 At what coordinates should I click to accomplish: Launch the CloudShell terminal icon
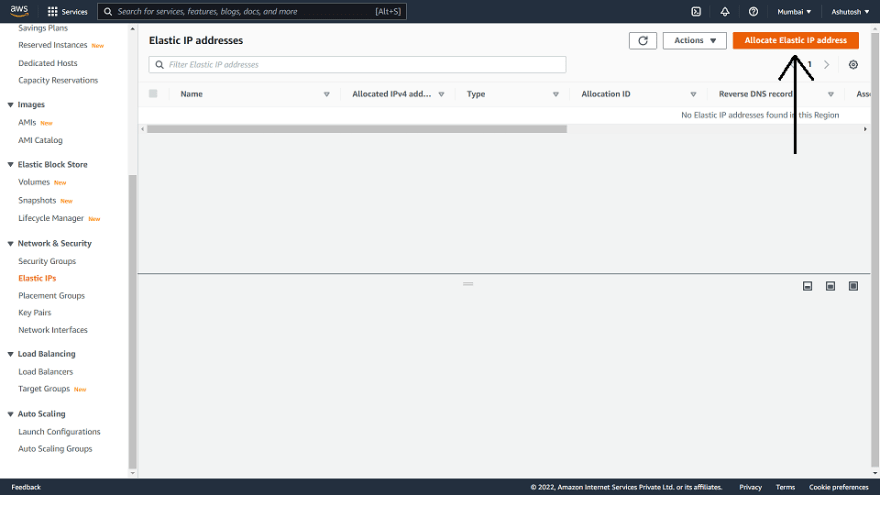coord(696,11)
